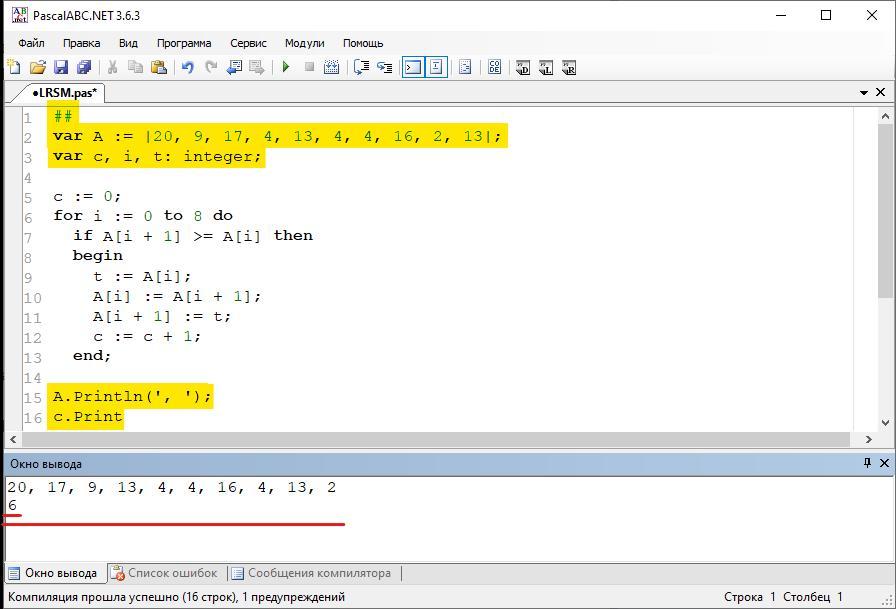Cut selection with scissors icon
Screen dimensions: 896x609
tap(113, 67)
